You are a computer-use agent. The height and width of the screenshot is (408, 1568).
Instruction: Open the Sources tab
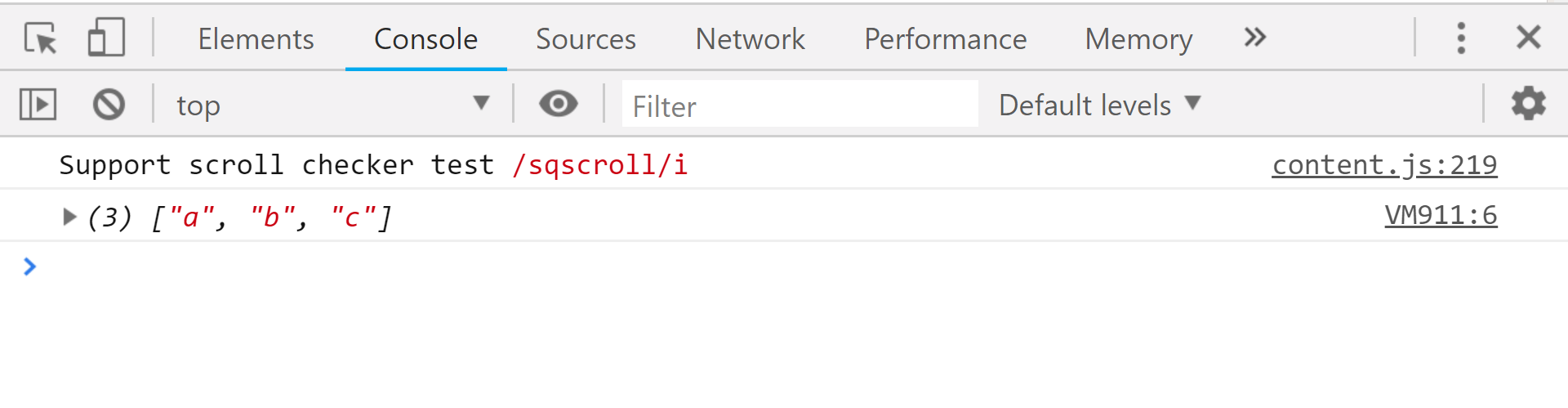(586, 39)
